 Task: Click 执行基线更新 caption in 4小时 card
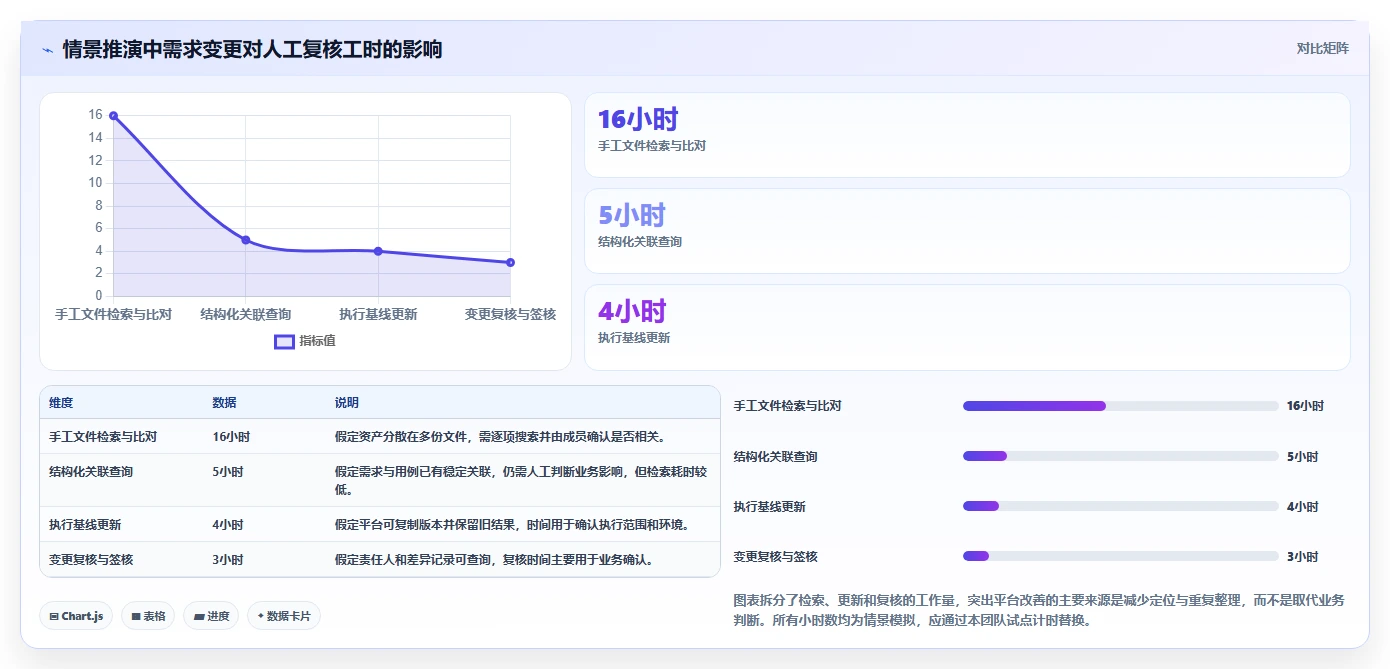(x=634, y=338)
